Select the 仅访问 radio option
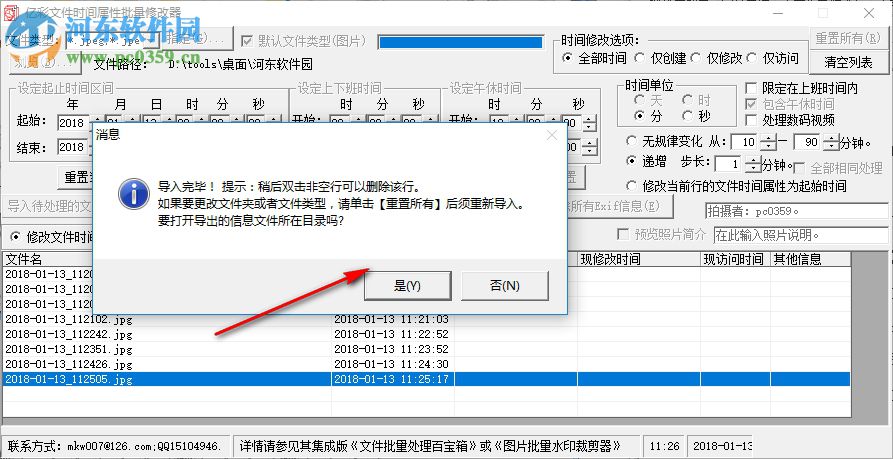The width and height of the screenshot is (893, 459). tap(773, 58)
